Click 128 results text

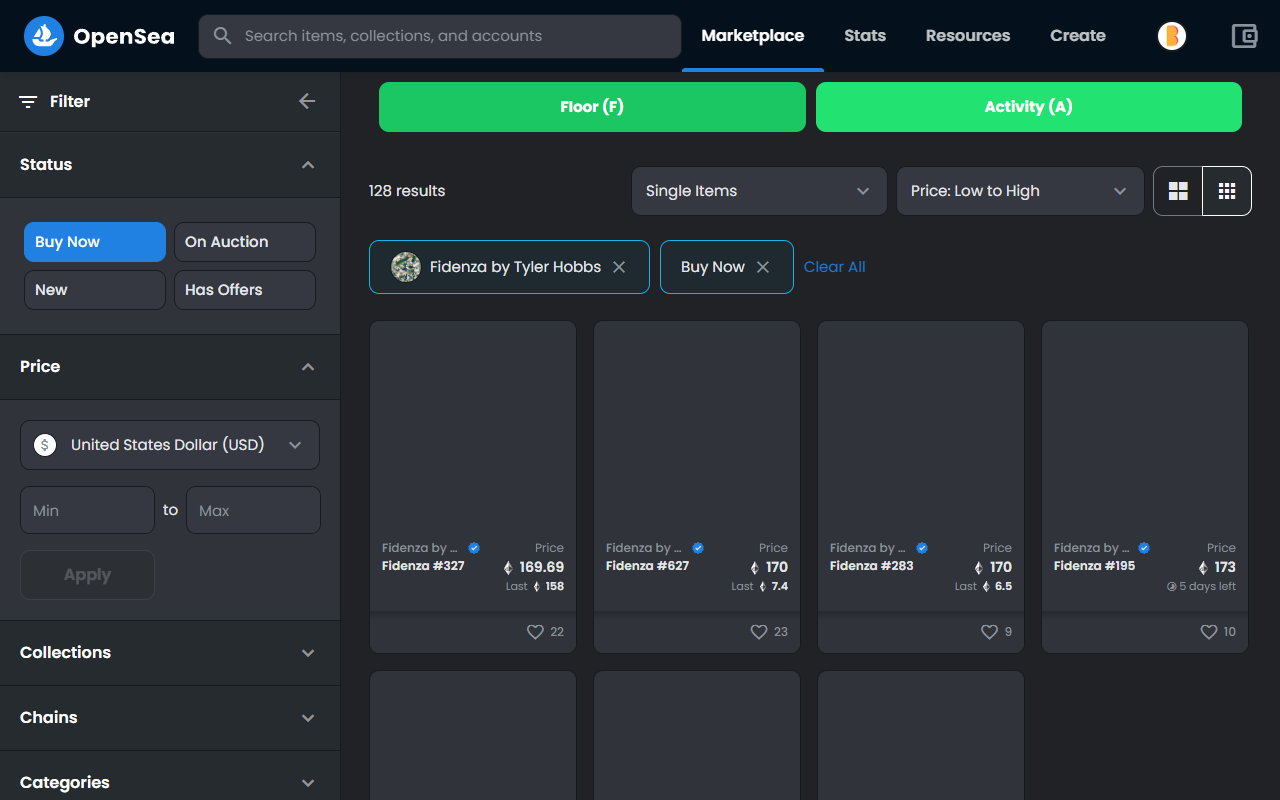coord(407,191)
